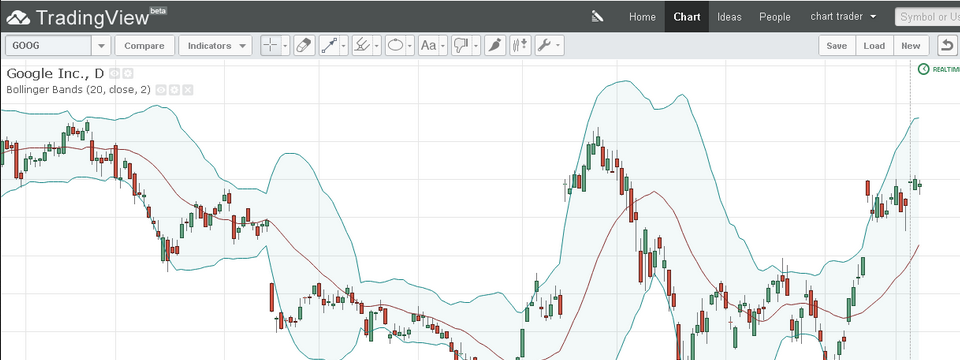
Task: Expand the ellipse shape options arrow
Action: [410, 46]
